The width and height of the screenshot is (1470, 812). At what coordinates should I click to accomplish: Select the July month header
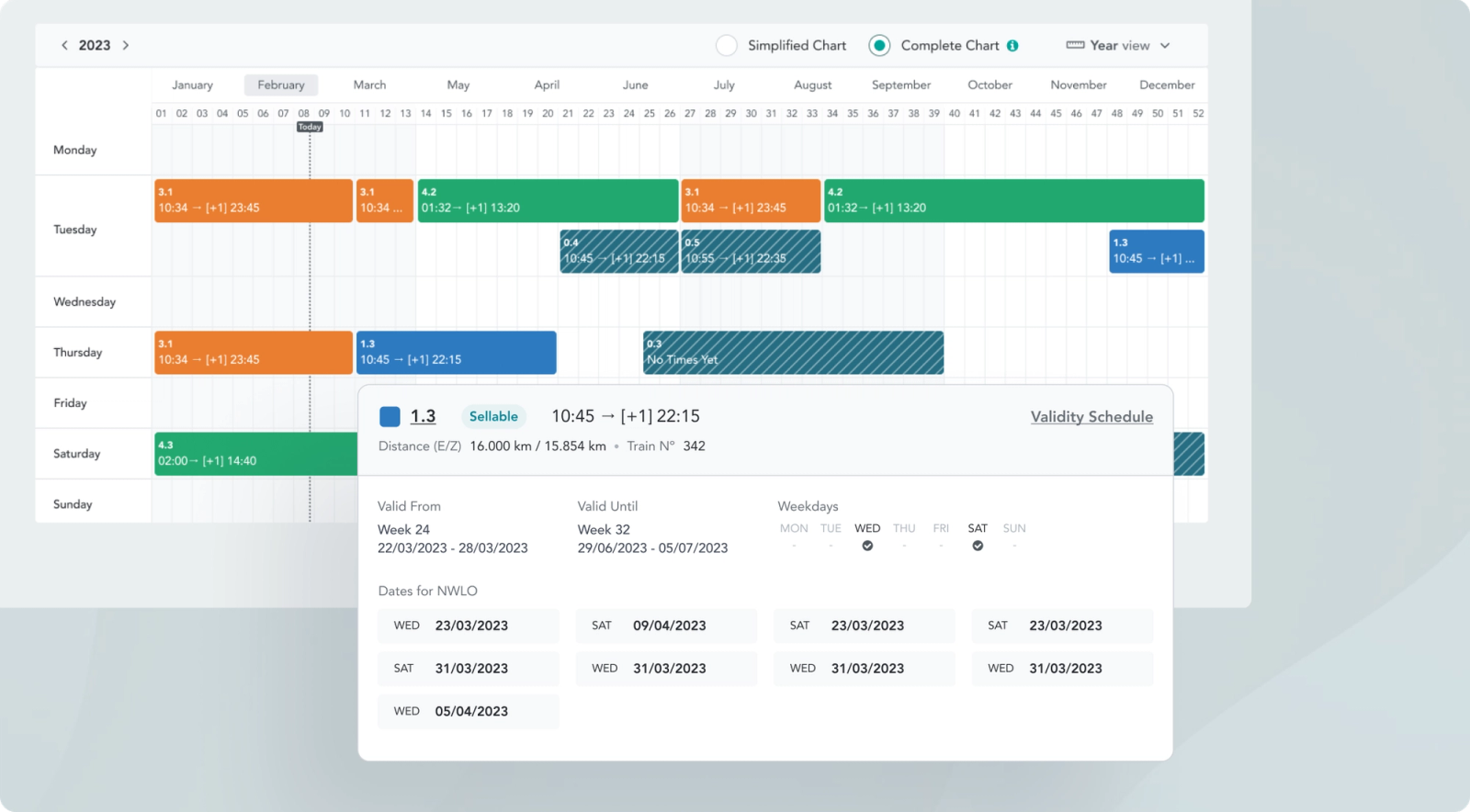pyautogui.click(x=724, y=85)
